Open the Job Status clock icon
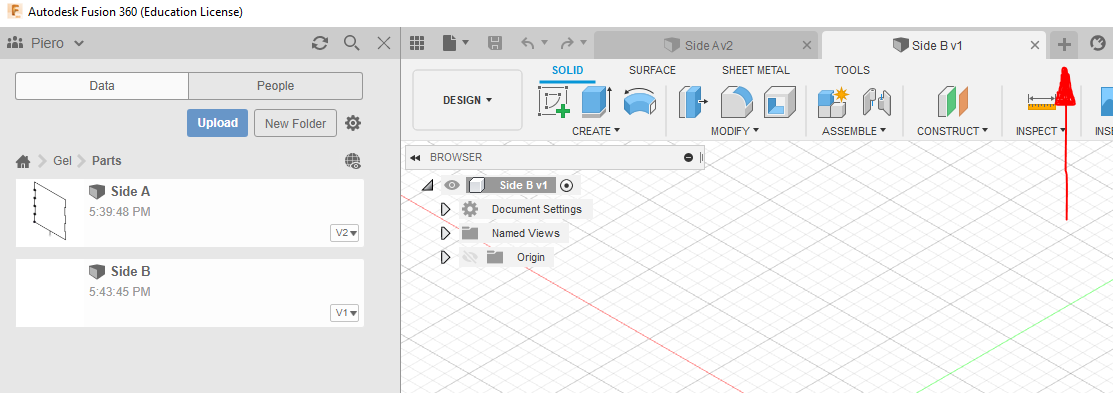Viewport: 1113px width, 393px height. (x=1098, y=44)
